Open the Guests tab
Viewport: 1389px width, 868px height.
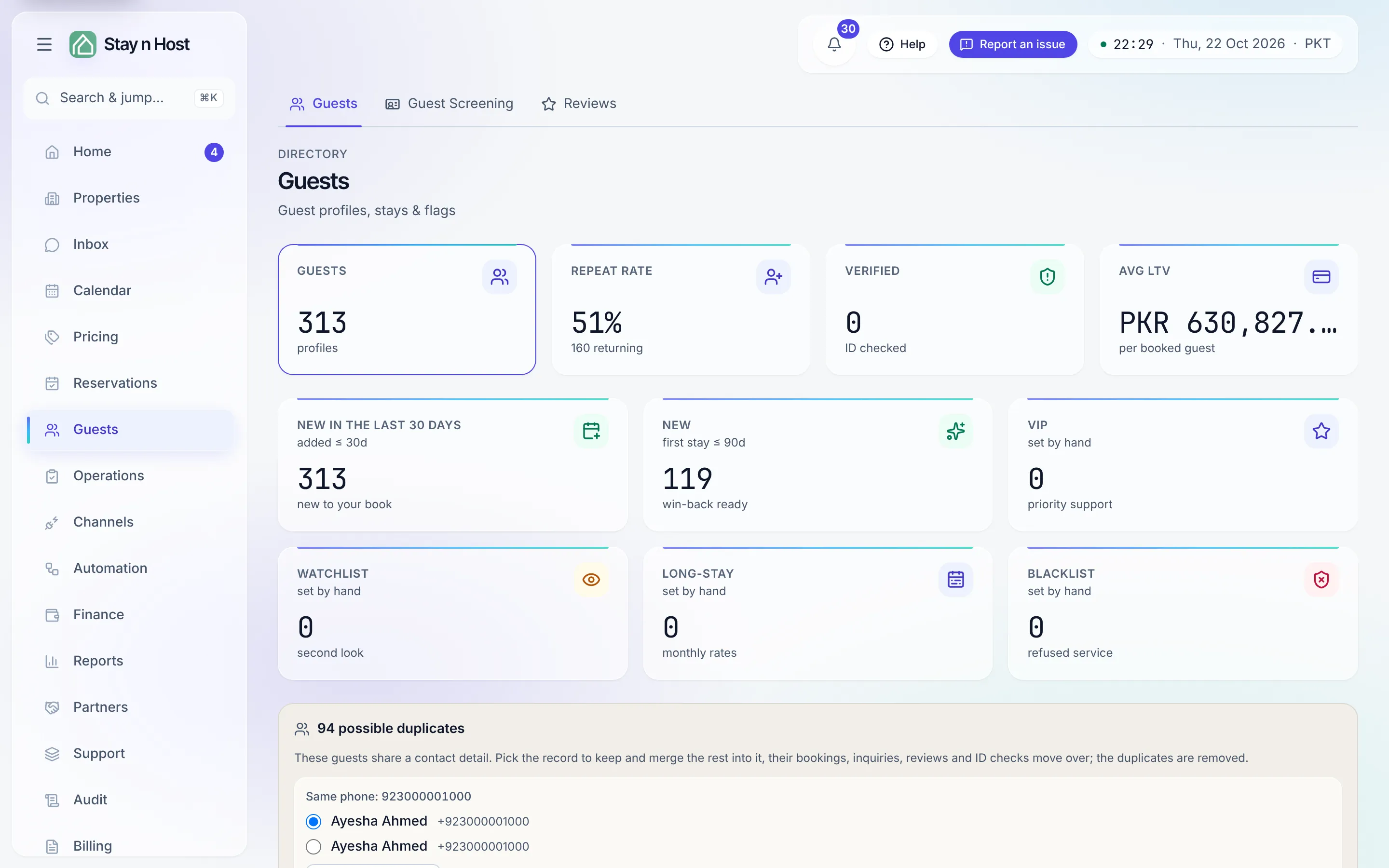[324, 104]
